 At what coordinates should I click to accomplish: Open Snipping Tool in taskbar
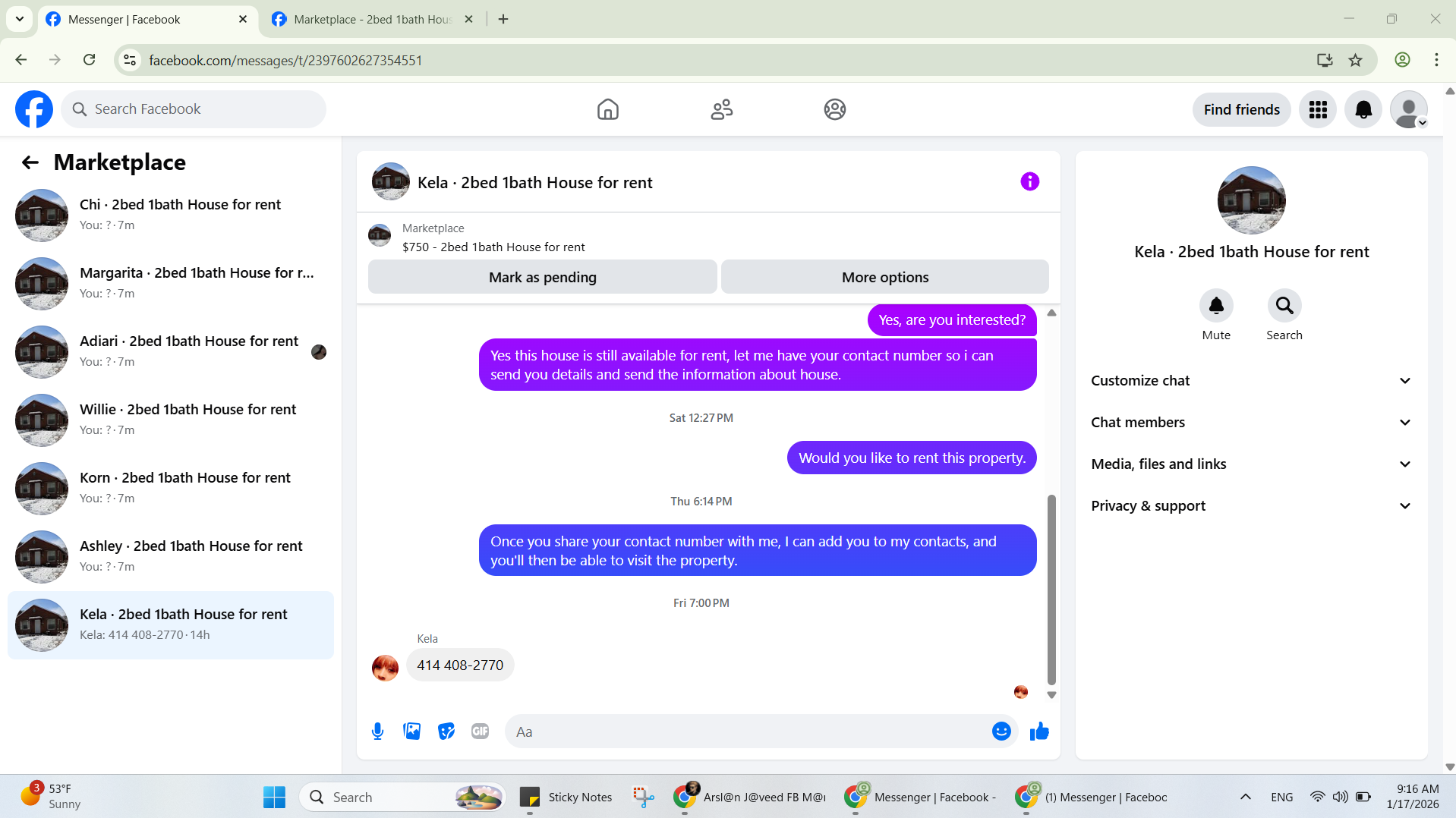click(643, 797)
